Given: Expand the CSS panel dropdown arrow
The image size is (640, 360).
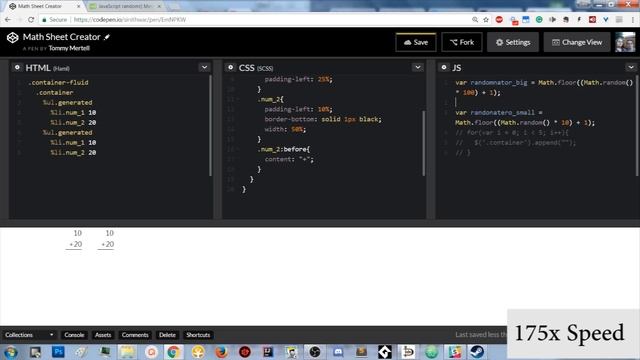Looking at the screenshot, I should (418, 67).
